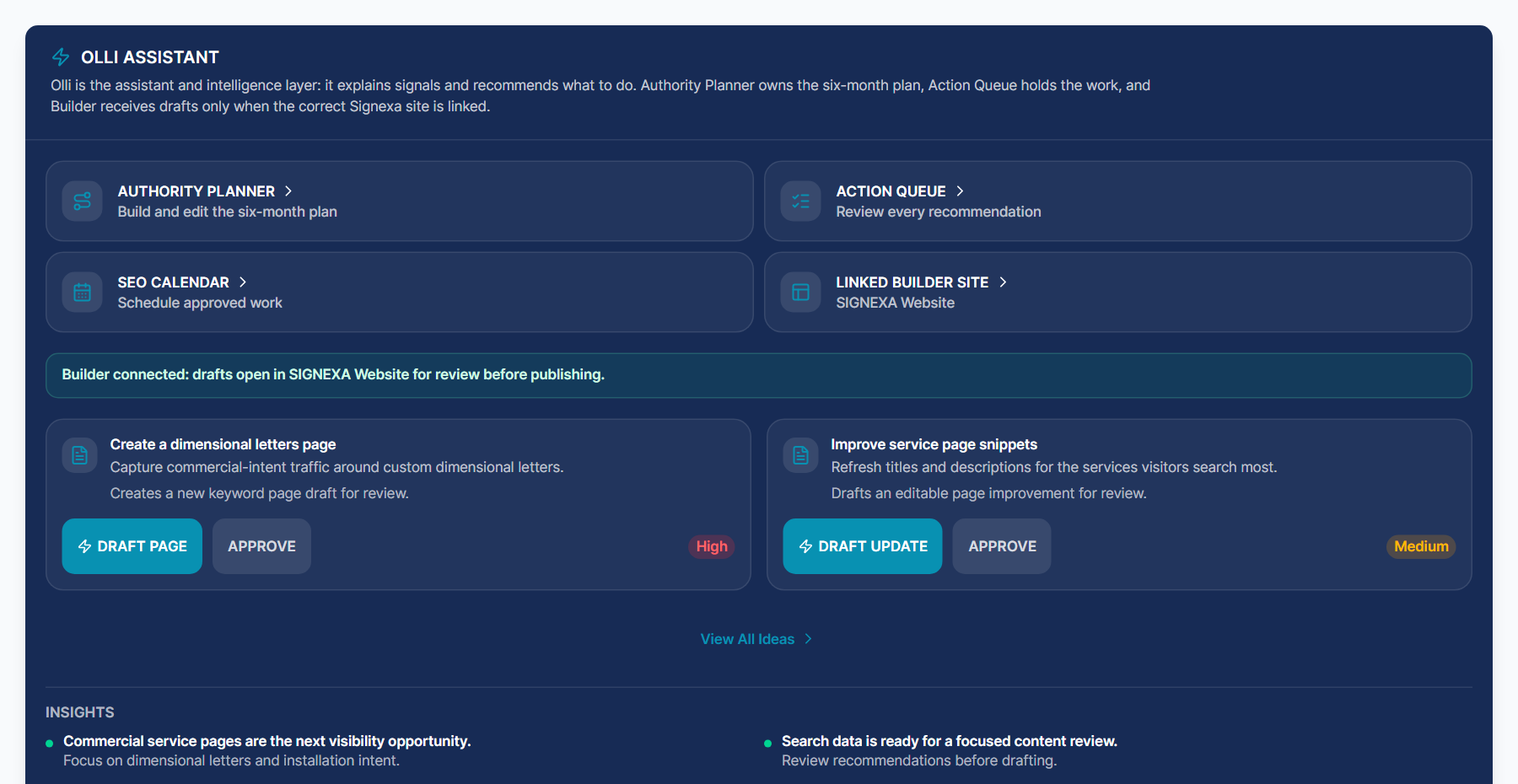
Task: Click the Action Queue checklist icon
Action: point(801,201)
